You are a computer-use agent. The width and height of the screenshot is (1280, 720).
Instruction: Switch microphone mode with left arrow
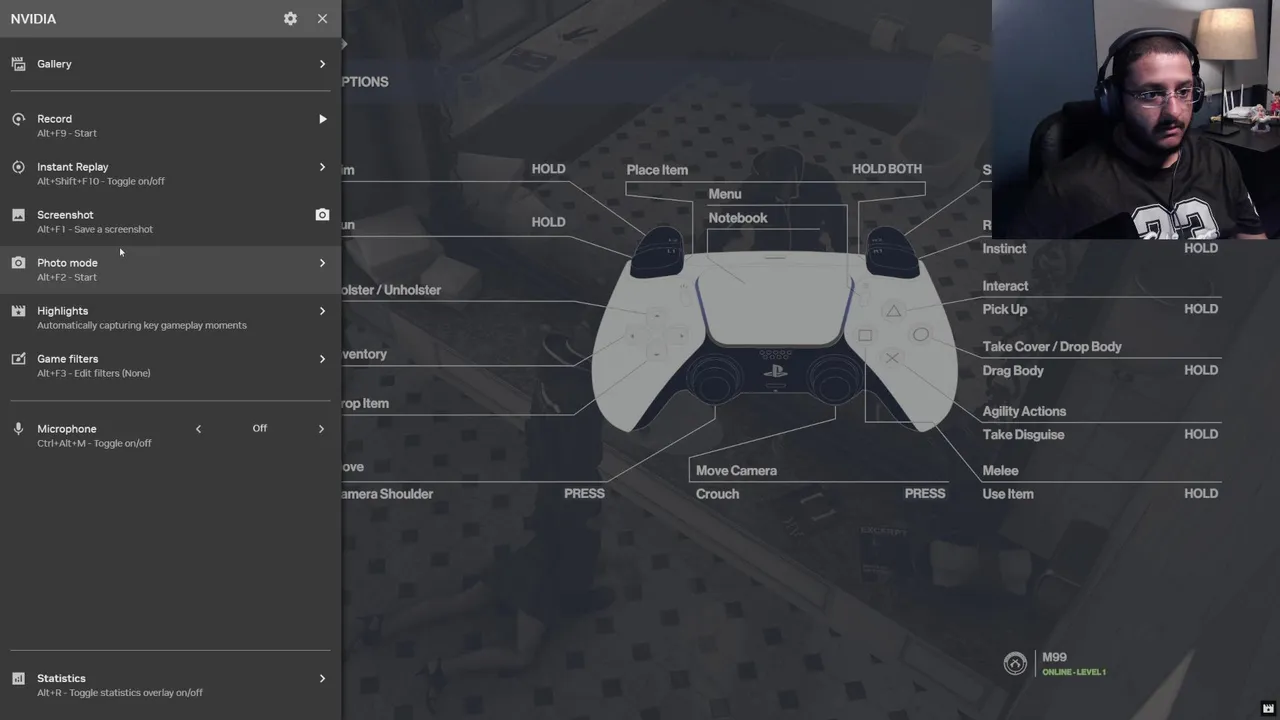pyautogui.click(x=198, y=429)
